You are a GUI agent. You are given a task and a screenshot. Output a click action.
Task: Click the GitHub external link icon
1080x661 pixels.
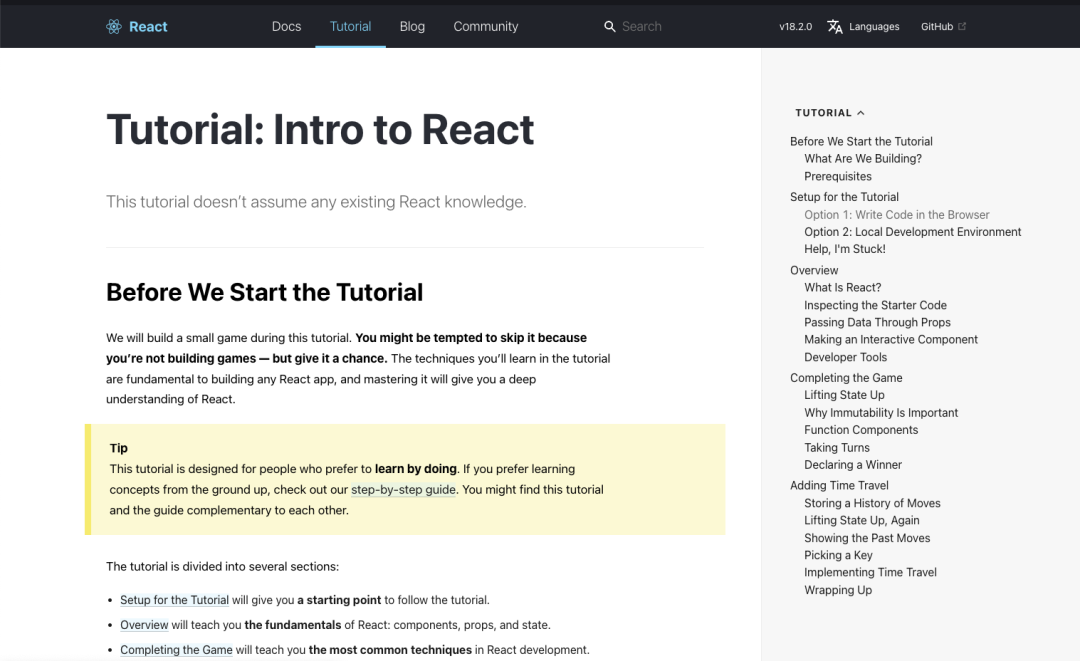[962, 26]
